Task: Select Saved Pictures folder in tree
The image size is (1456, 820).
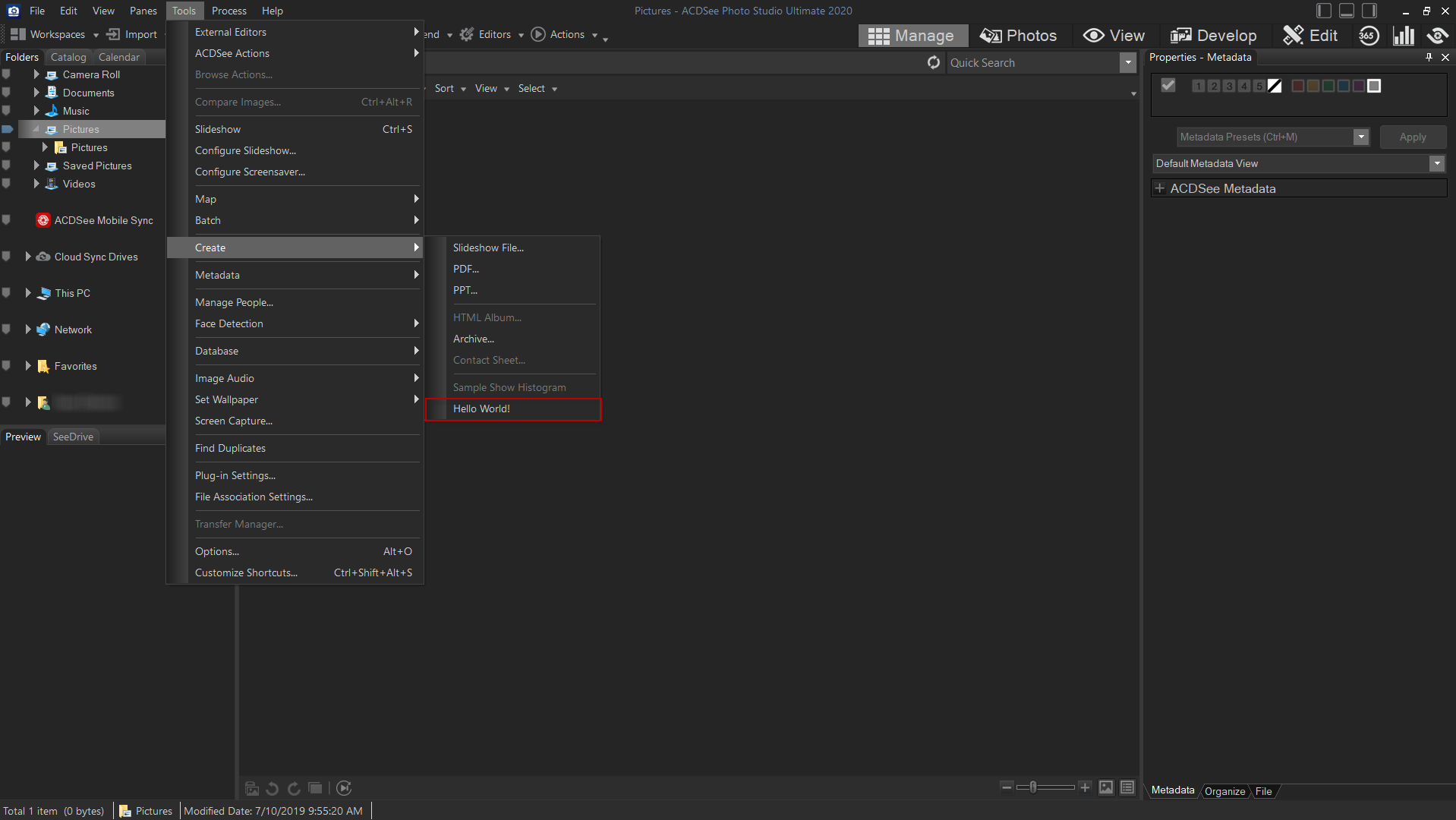Action: (x=97, y=166)
